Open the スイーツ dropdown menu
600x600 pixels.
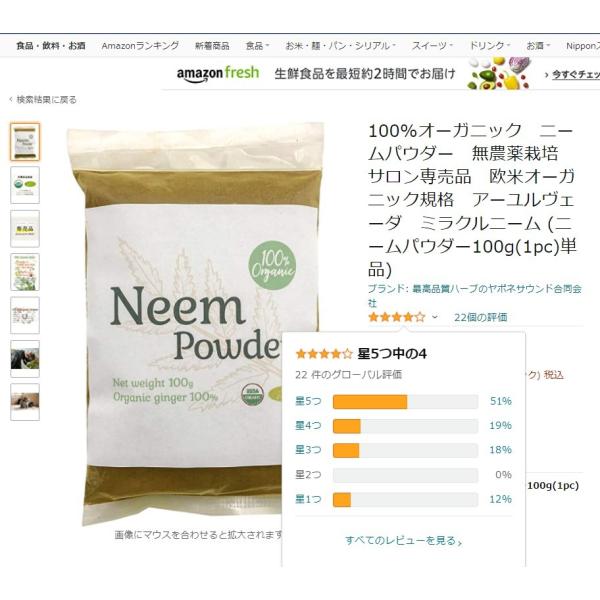(432, 46)
